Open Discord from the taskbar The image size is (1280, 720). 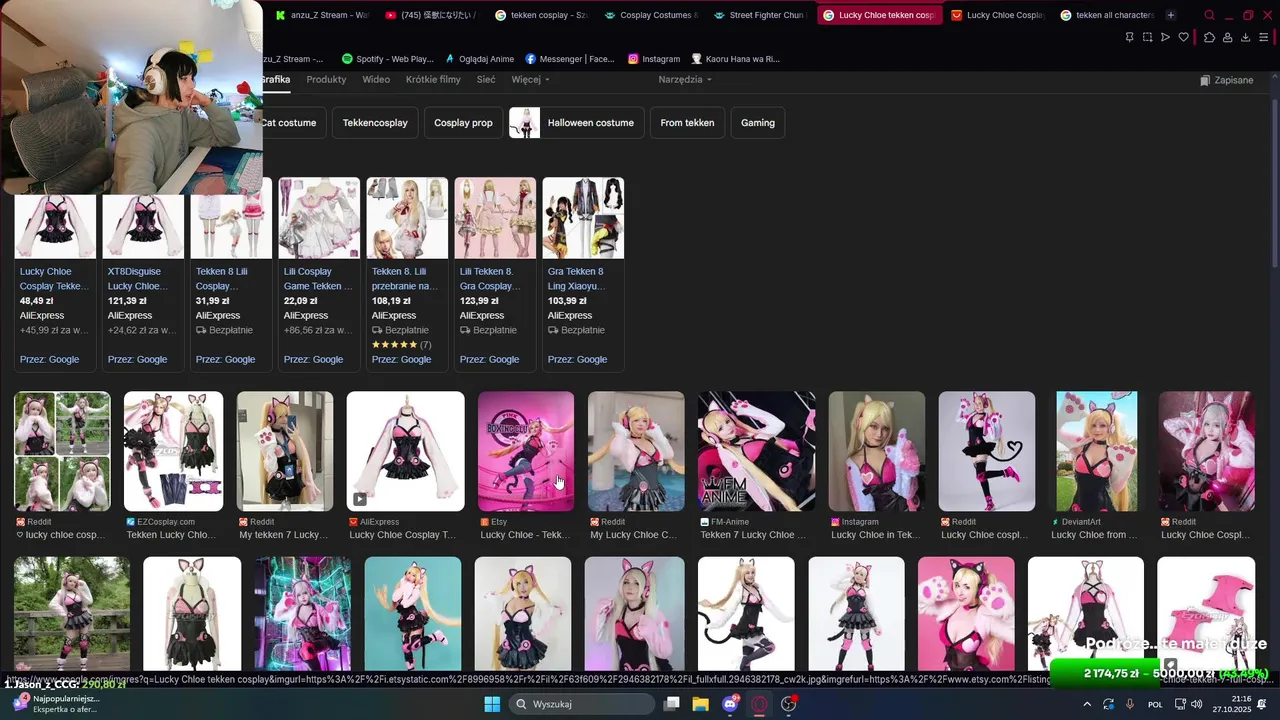pos(730,704)
